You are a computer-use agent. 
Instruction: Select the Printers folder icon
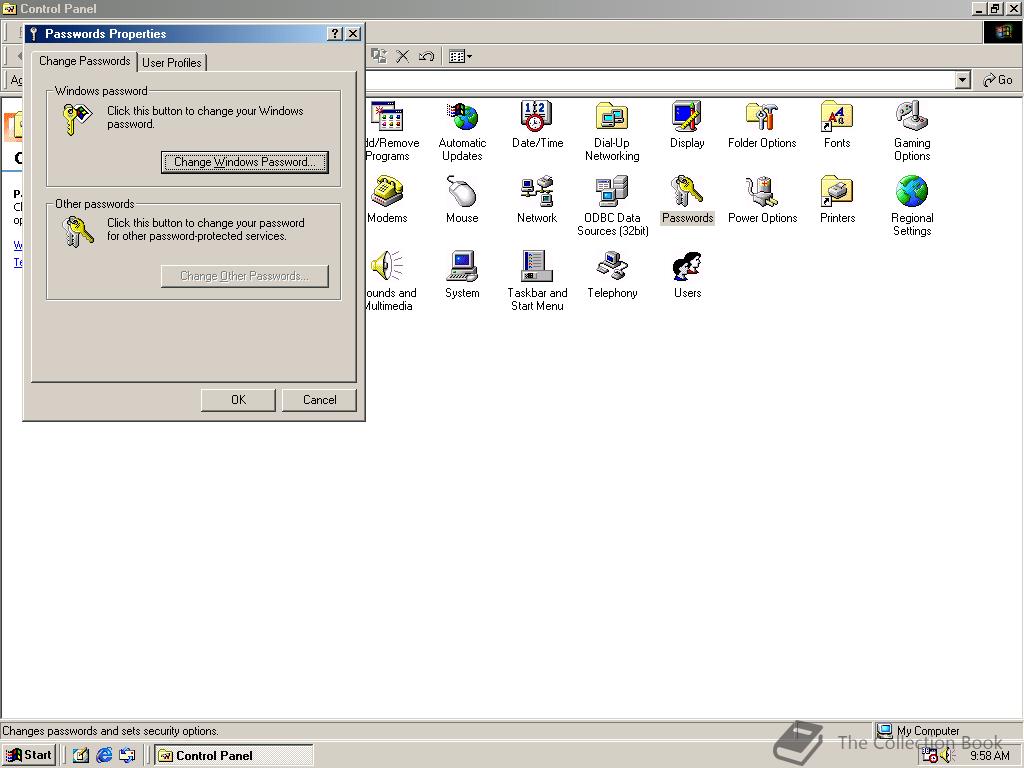837,192
